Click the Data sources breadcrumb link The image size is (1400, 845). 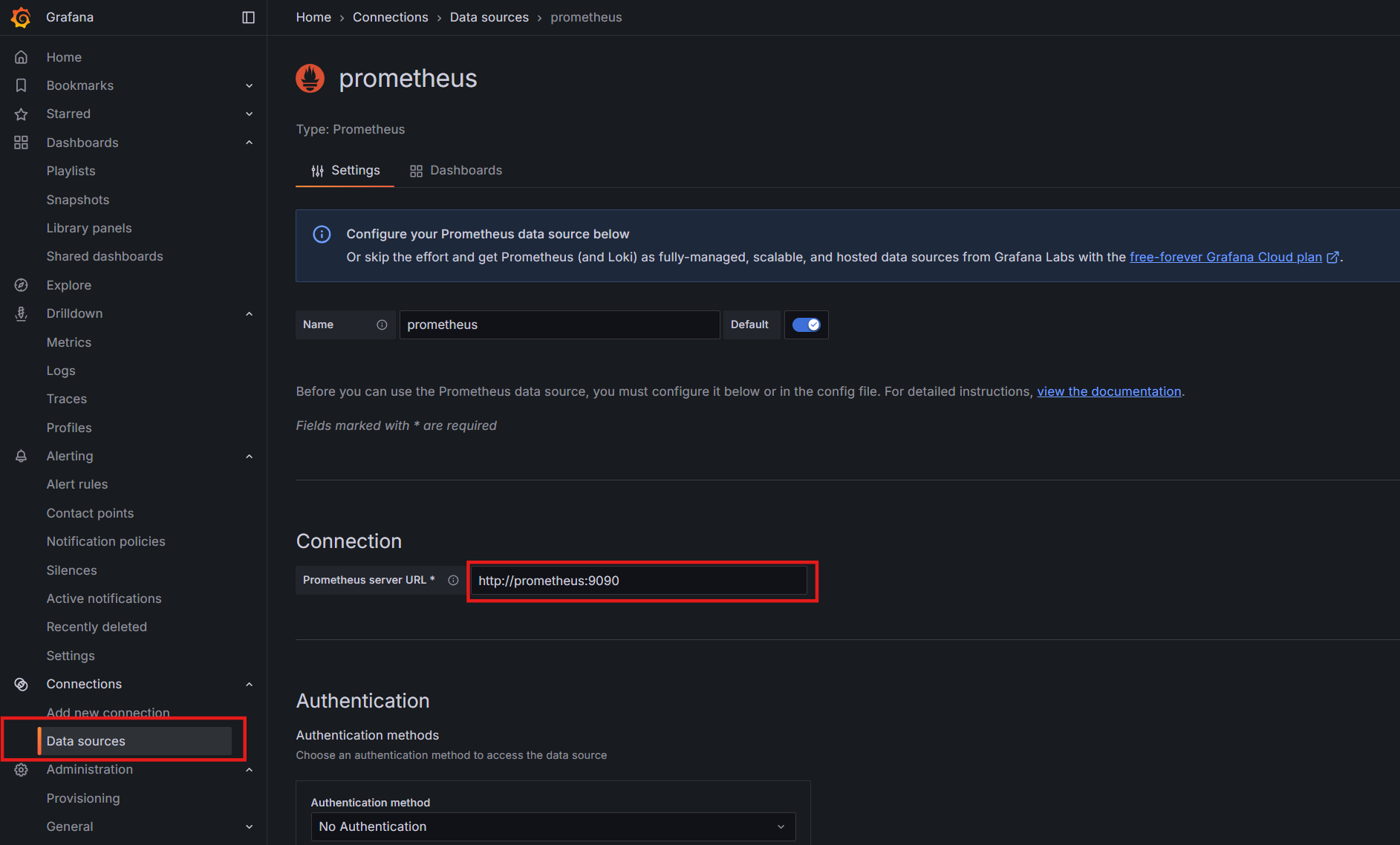pyautogui.click(x=489, y=17)
